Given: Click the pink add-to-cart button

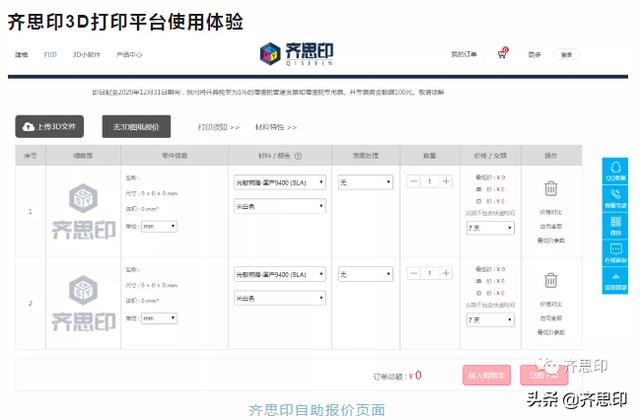Looking at the screenshot, I should tap(487, 375).
